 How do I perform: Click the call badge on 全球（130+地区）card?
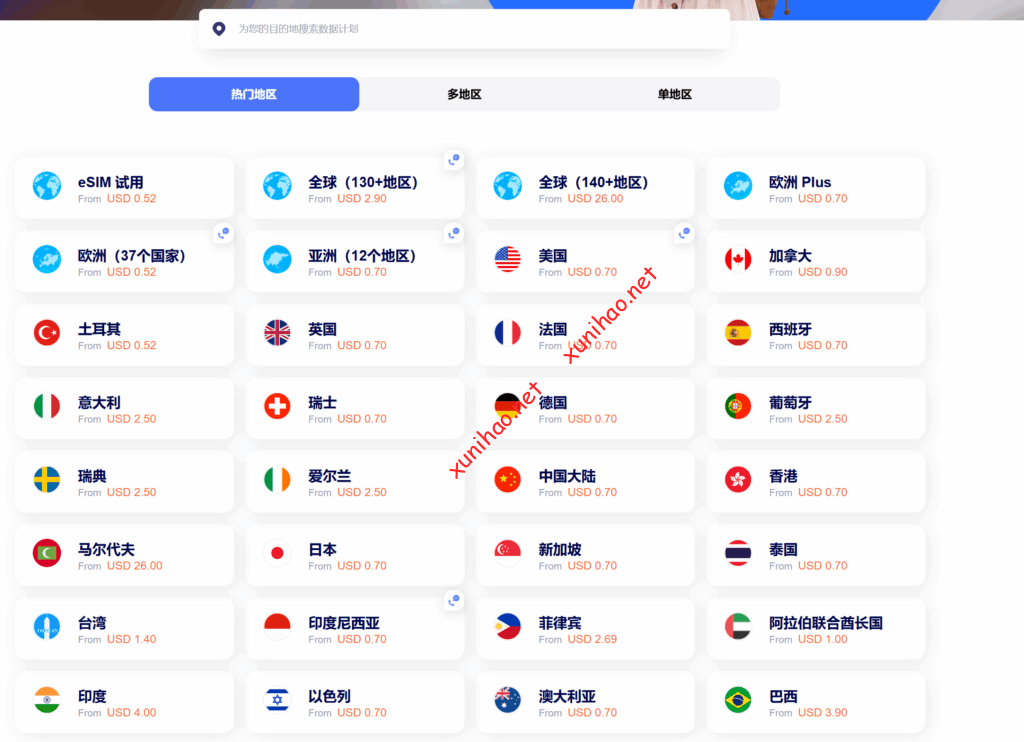click(454, 160)
